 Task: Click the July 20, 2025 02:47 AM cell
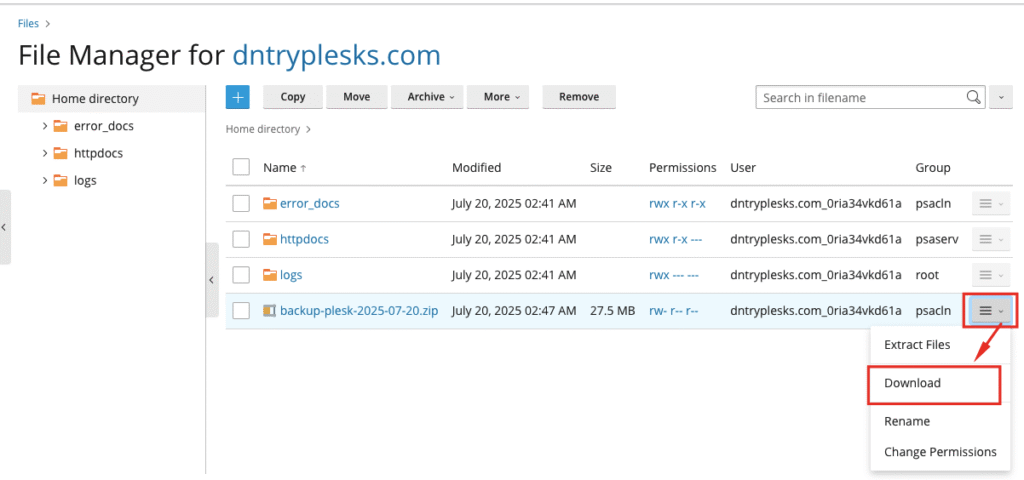point(514,311)
